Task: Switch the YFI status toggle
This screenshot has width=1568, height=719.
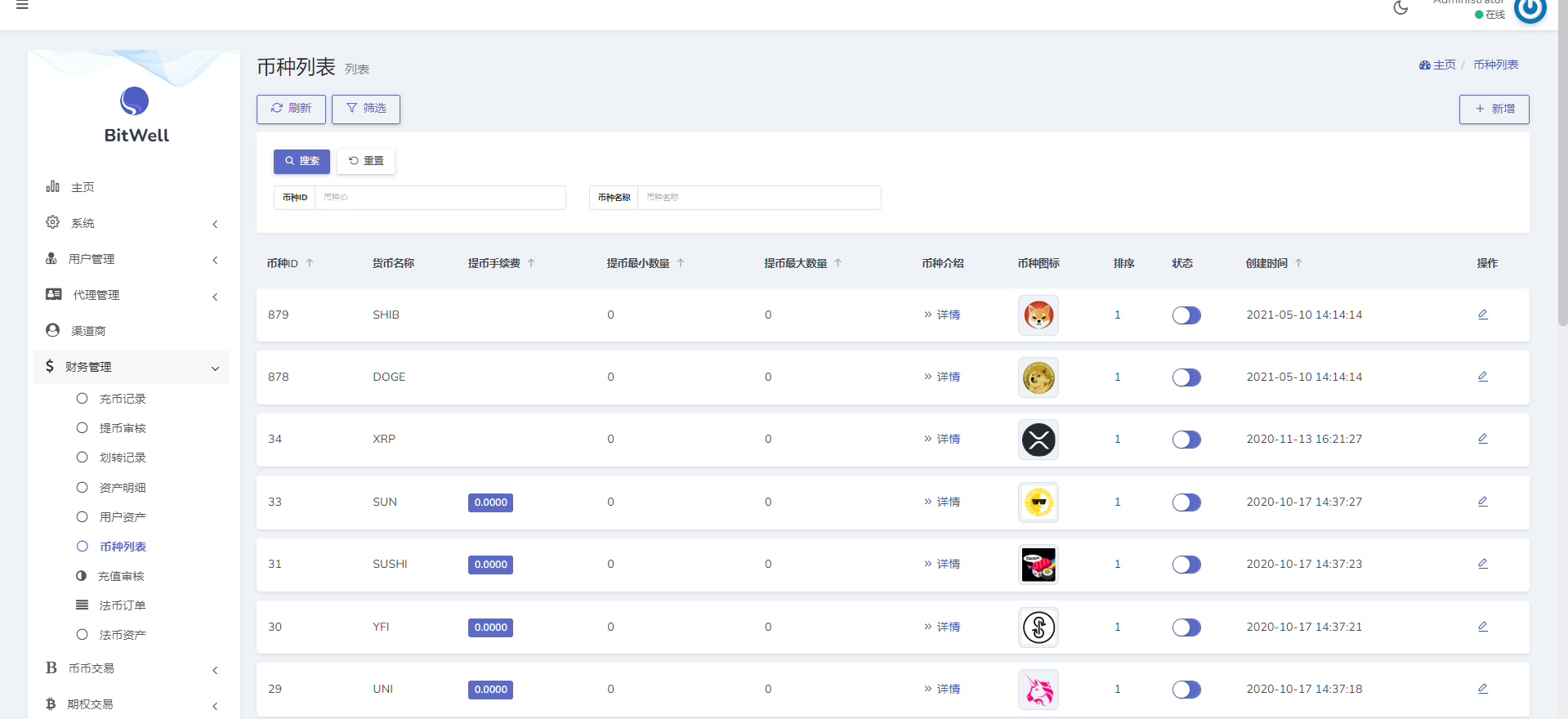Action: pos(1186,627)
